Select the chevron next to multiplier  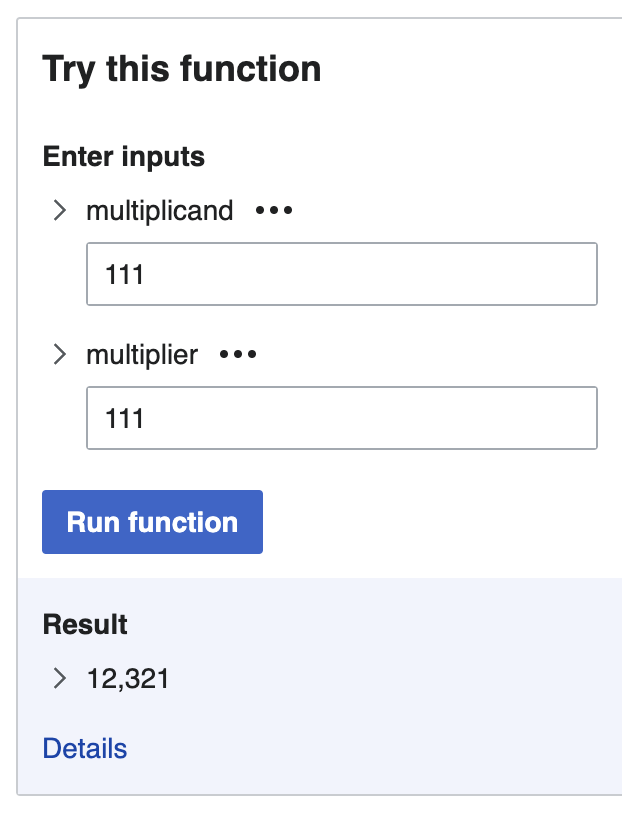(59, 354)
